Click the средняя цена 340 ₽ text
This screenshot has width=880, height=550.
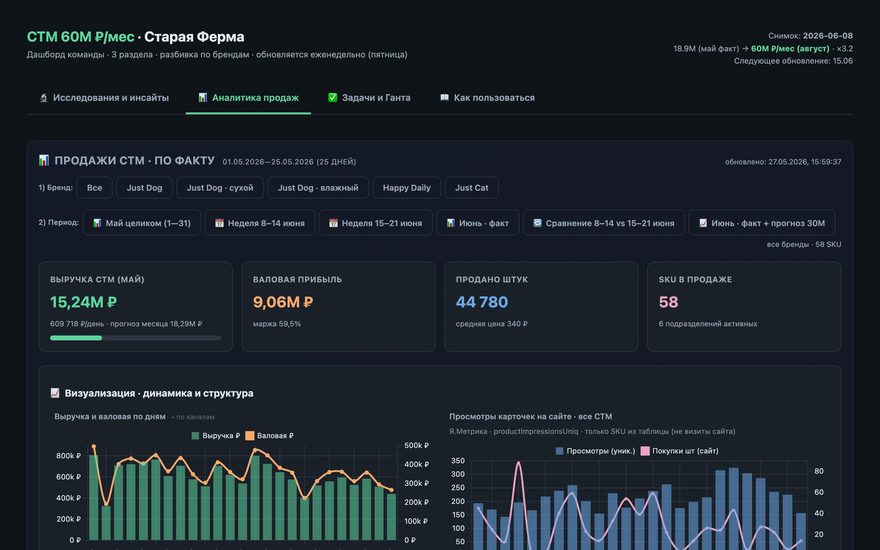click(492, 324)
